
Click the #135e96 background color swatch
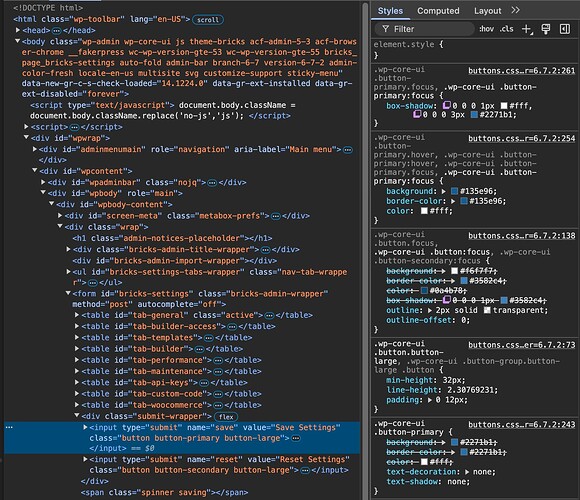click(455, 191)
